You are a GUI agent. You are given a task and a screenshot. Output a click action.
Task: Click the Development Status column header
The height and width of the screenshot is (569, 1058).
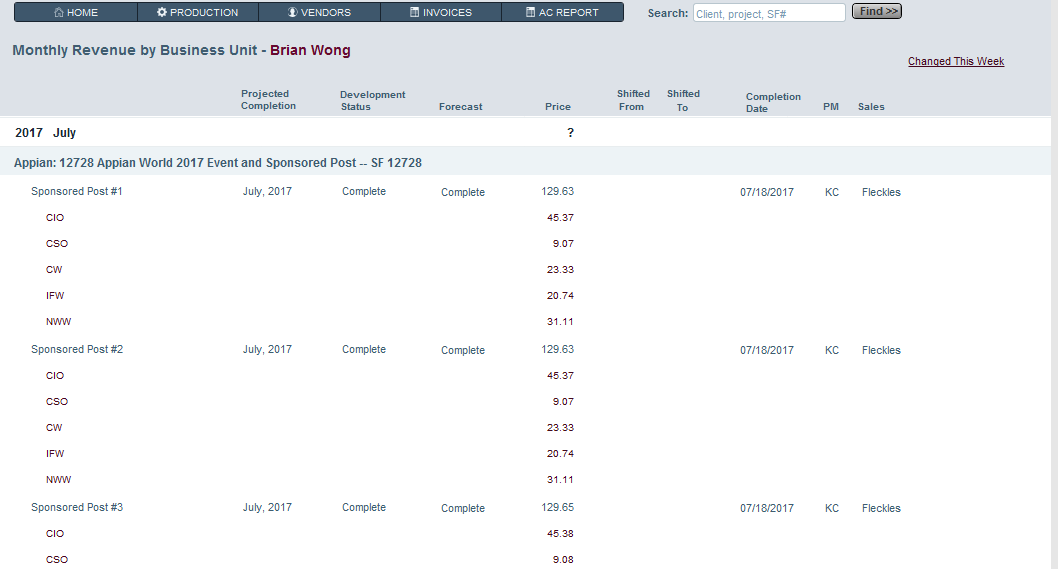pos(372,101)
